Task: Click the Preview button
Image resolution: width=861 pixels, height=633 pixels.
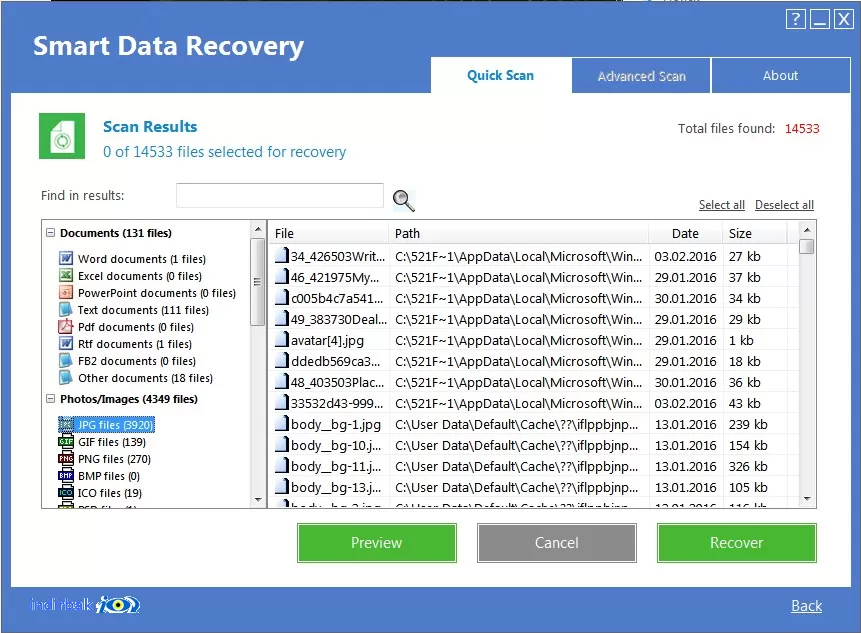Action: 377,543
